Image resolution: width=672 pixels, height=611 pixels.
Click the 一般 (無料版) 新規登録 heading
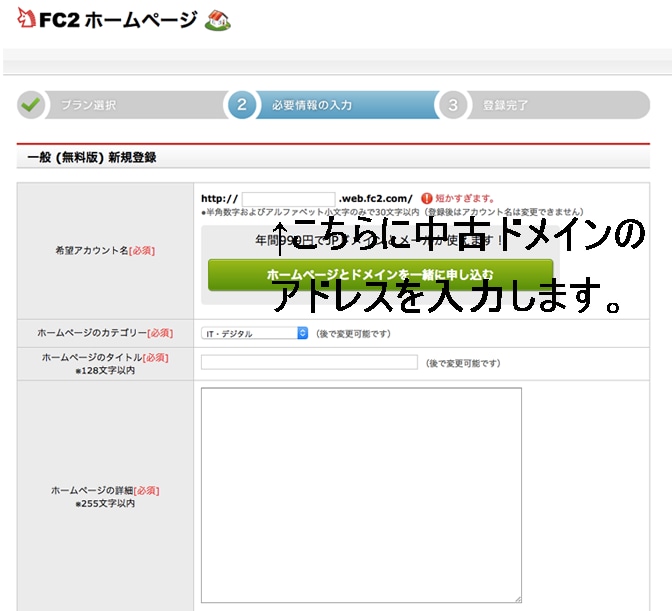pyautogui.click(x=92, y=157)
